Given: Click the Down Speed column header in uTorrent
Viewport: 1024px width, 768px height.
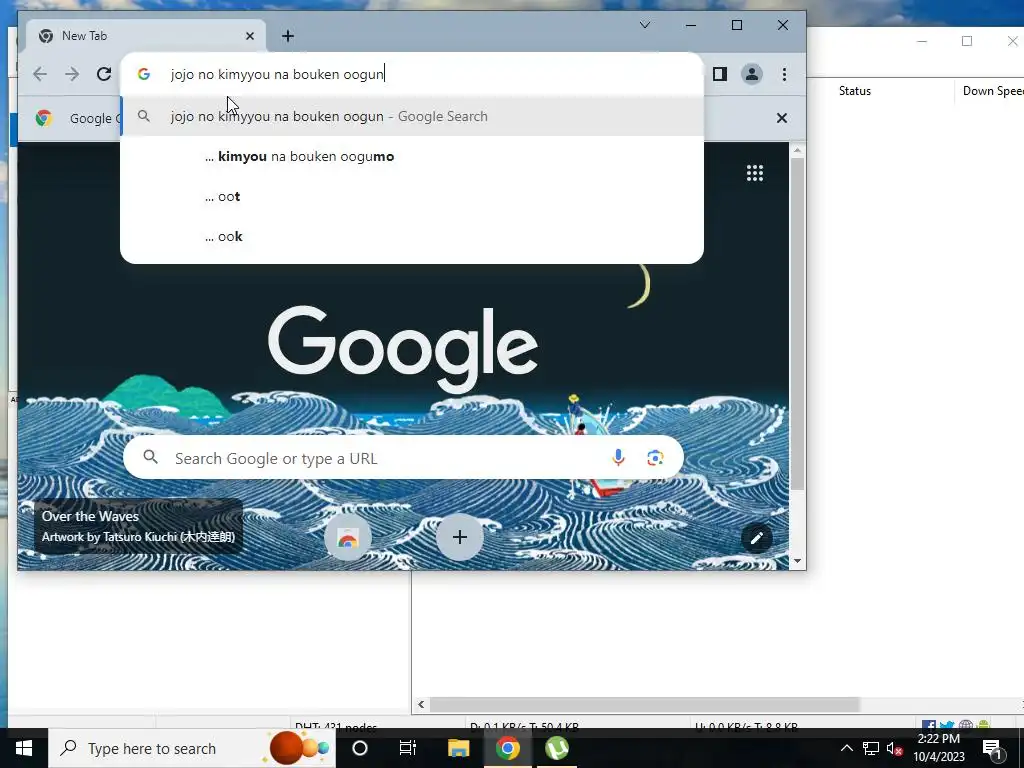Looking at the screenshot, I should click(993, 91).
